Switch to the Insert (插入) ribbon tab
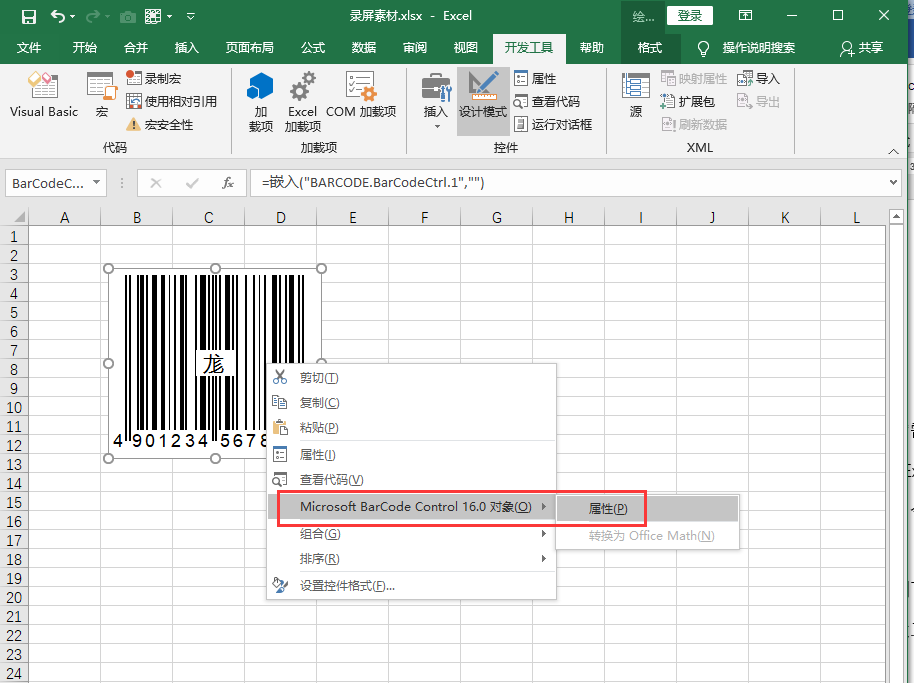Viewport: 914px width, 683px height. (187, 48)
